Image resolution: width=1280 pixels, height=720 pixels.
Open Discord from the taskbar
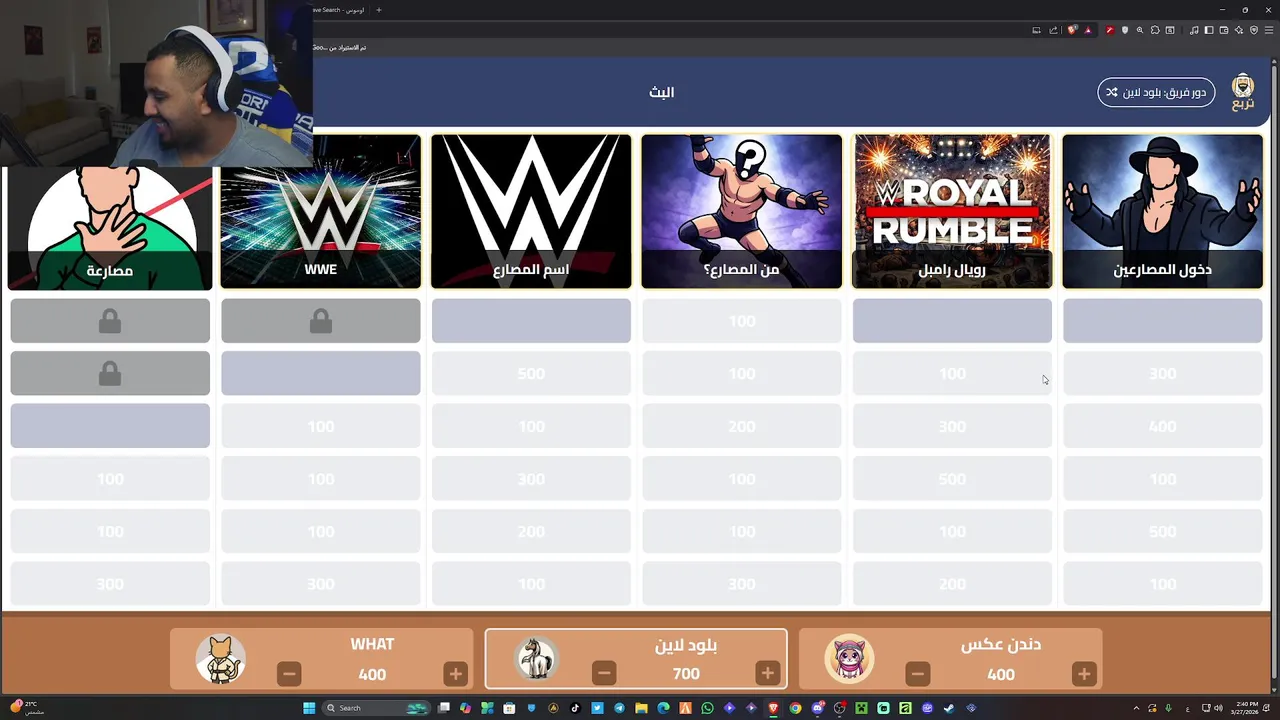pyautogui.click(x=820, y=708)
